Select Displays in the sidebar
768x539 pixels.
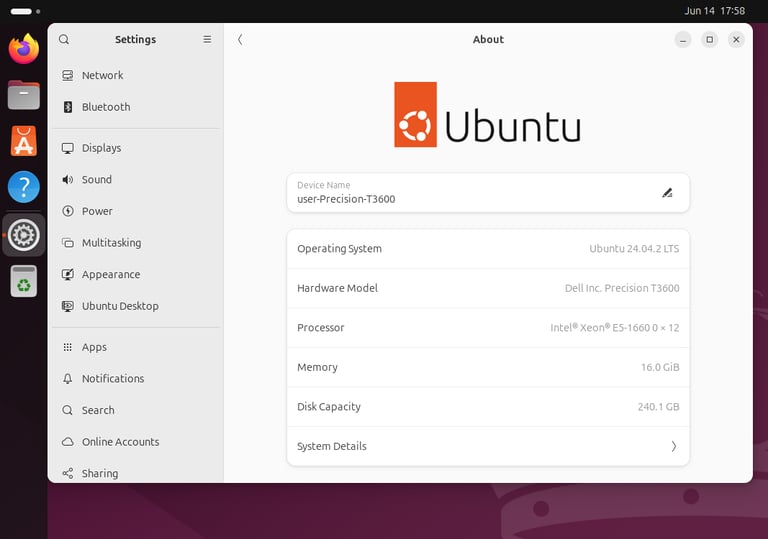click(x=136, y=148)
